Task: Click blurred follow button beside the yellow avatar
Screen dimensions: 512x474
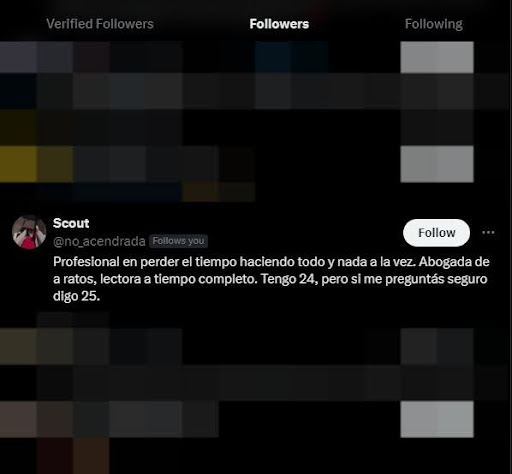Action: point(437,164)
